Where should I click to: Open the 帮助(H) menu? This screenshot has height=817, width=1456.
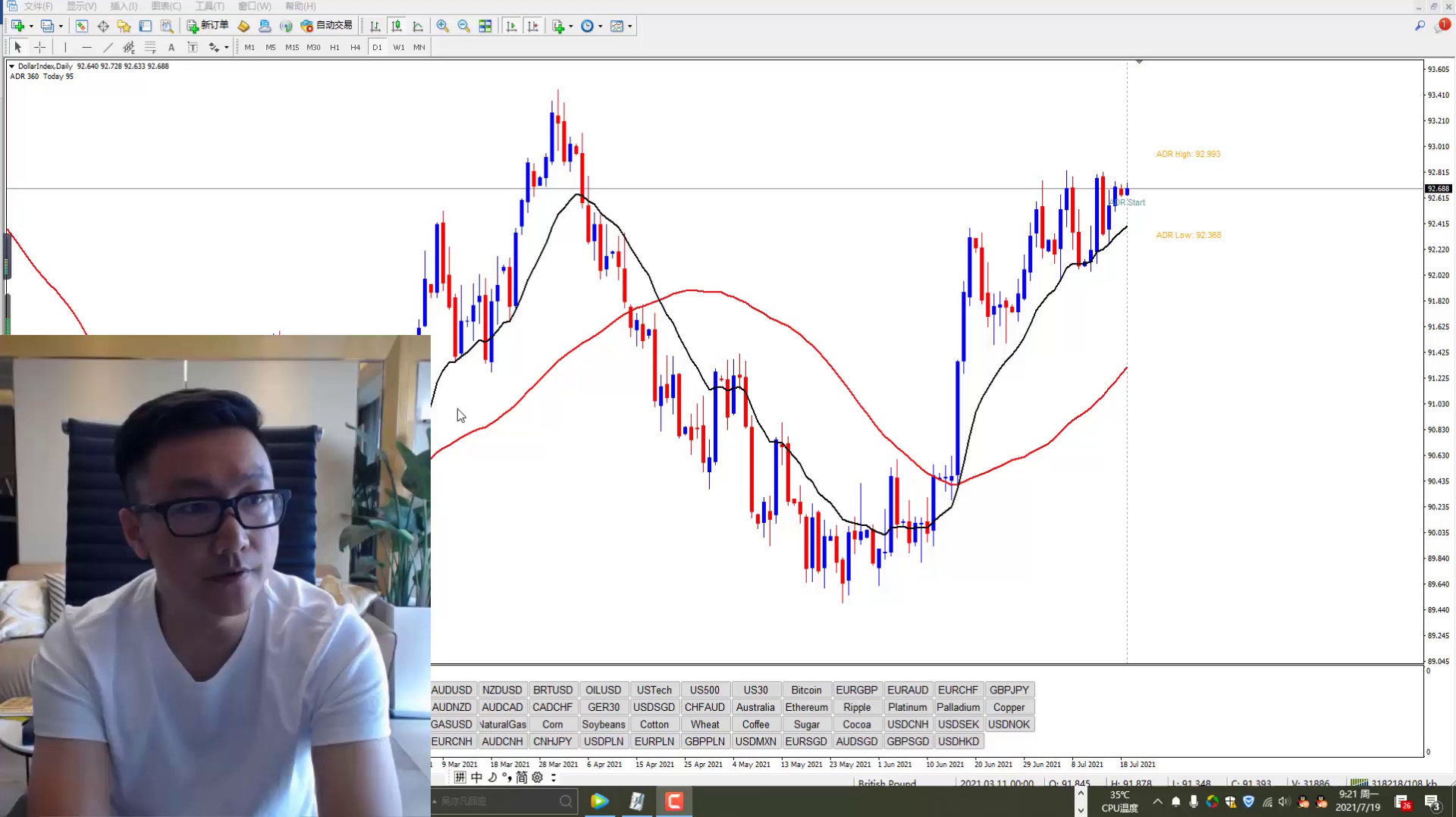pos(300,6)
